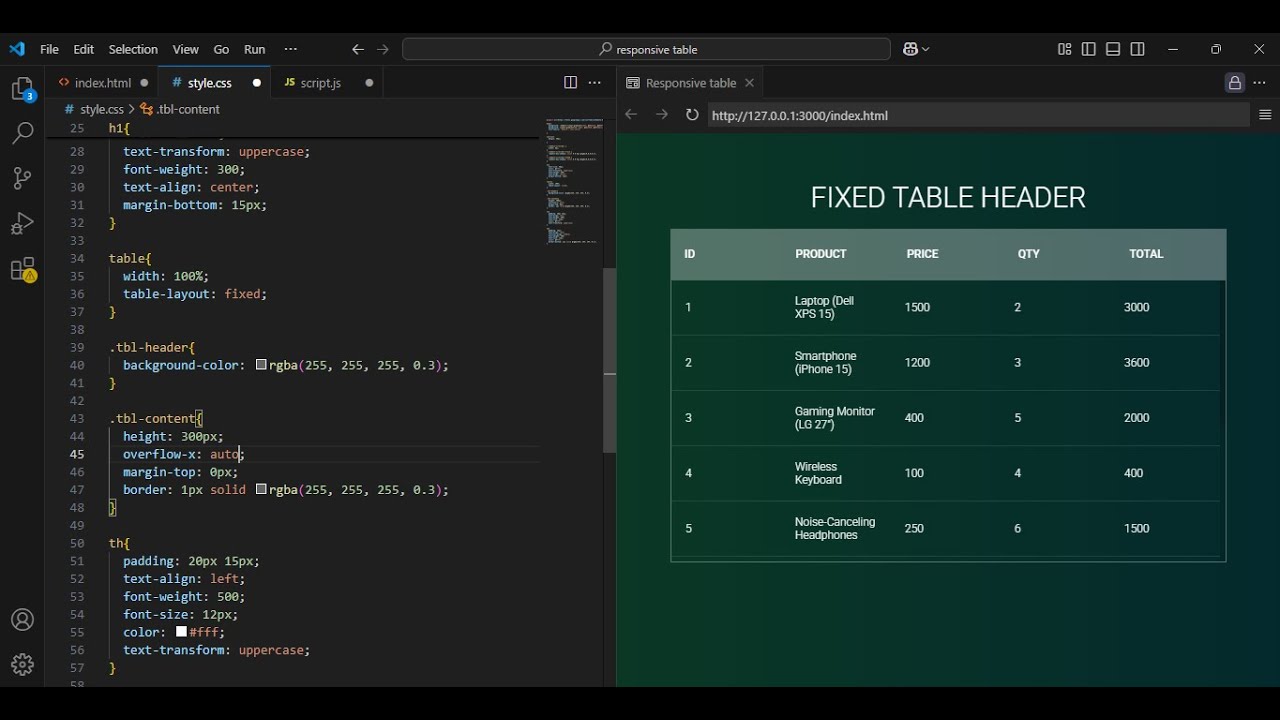The image size is (1280, 720).
Task: Open the Edit menu
Action: [x=84, y=49]
